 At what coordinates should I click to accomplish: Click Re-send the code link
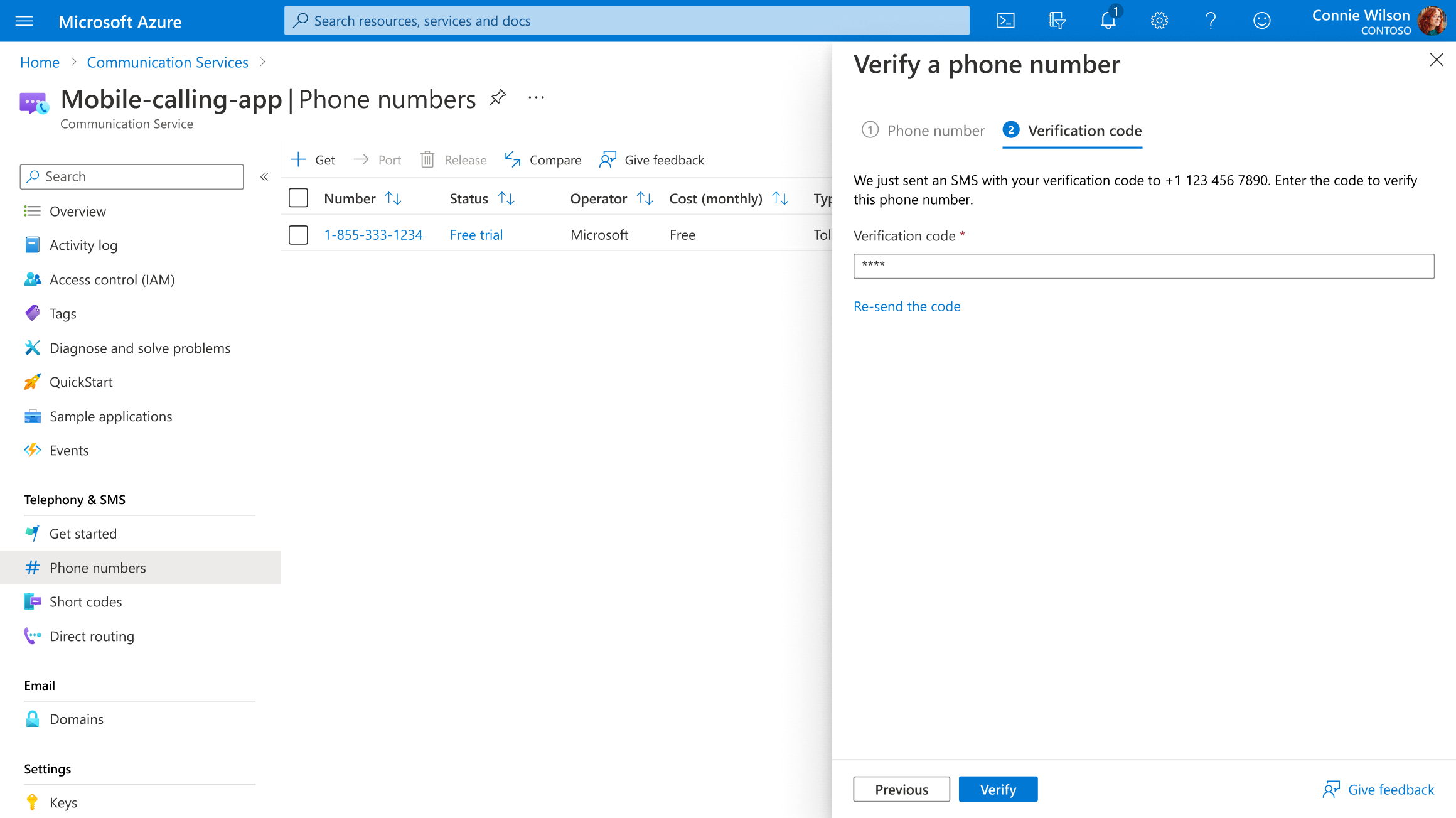pos(907,306)
